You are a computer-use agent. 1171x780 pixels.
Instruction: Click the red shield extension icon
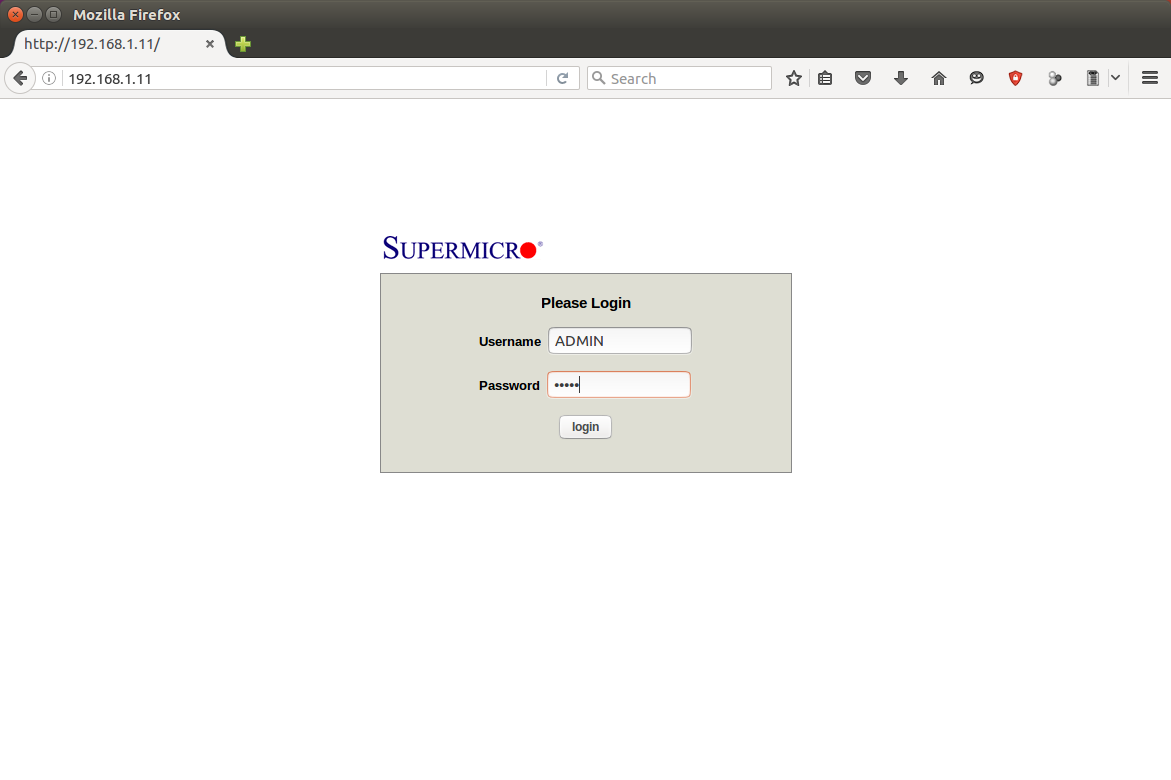tap(1015, 78)
